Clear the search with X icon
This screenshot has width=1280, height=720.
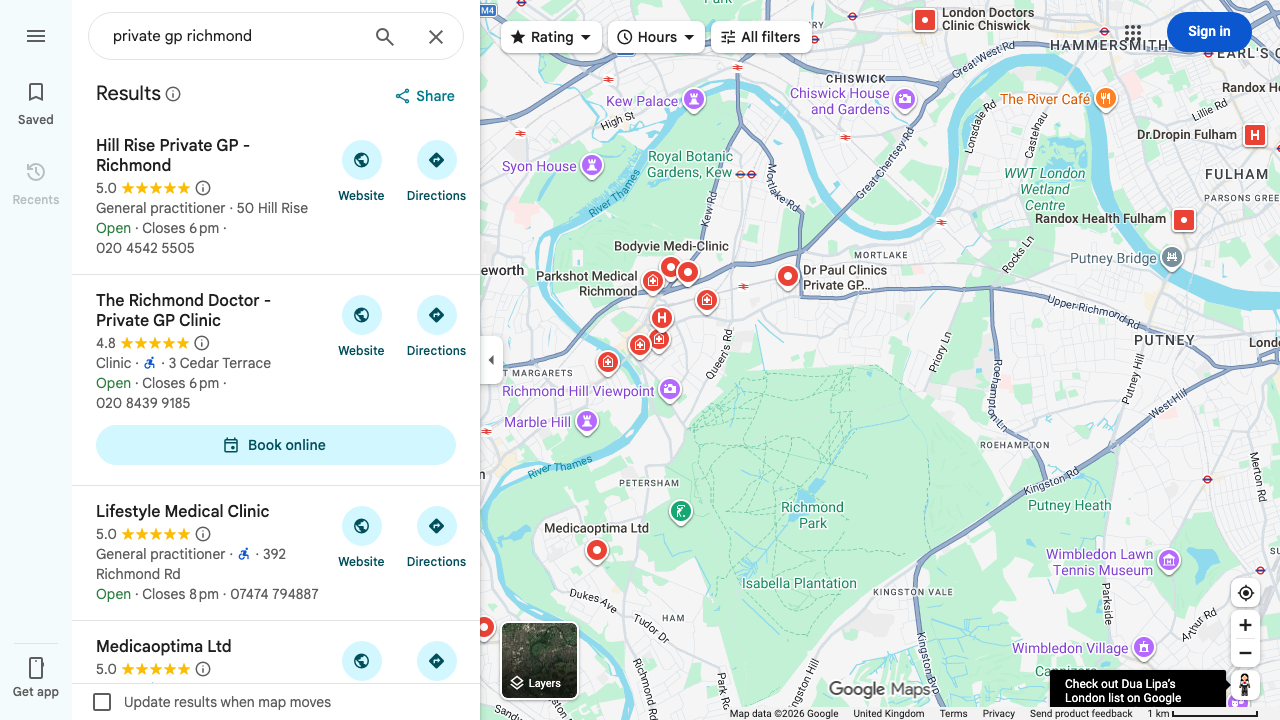point(436,37)
